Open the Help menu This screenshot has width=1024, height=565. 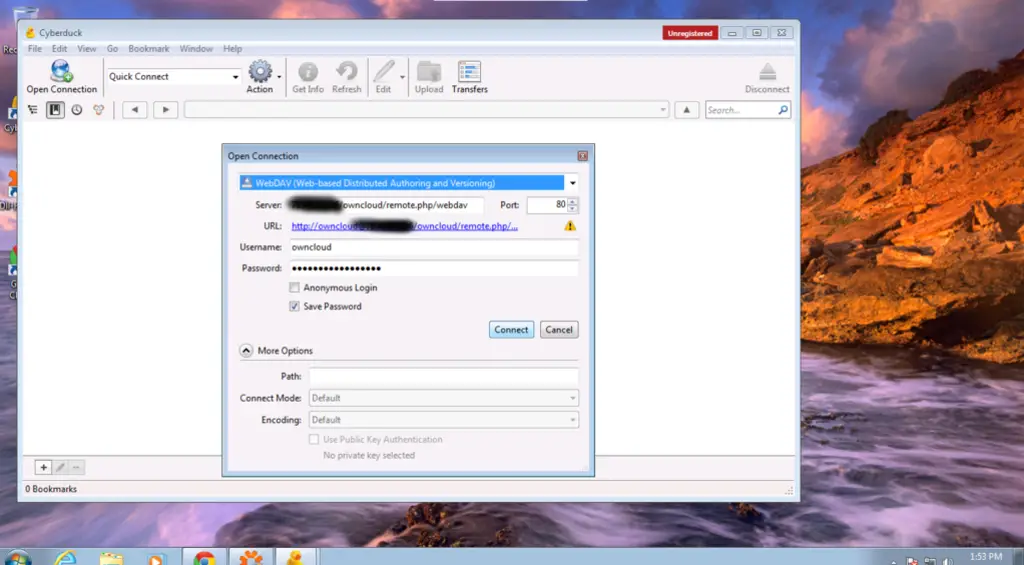[232, 49]
